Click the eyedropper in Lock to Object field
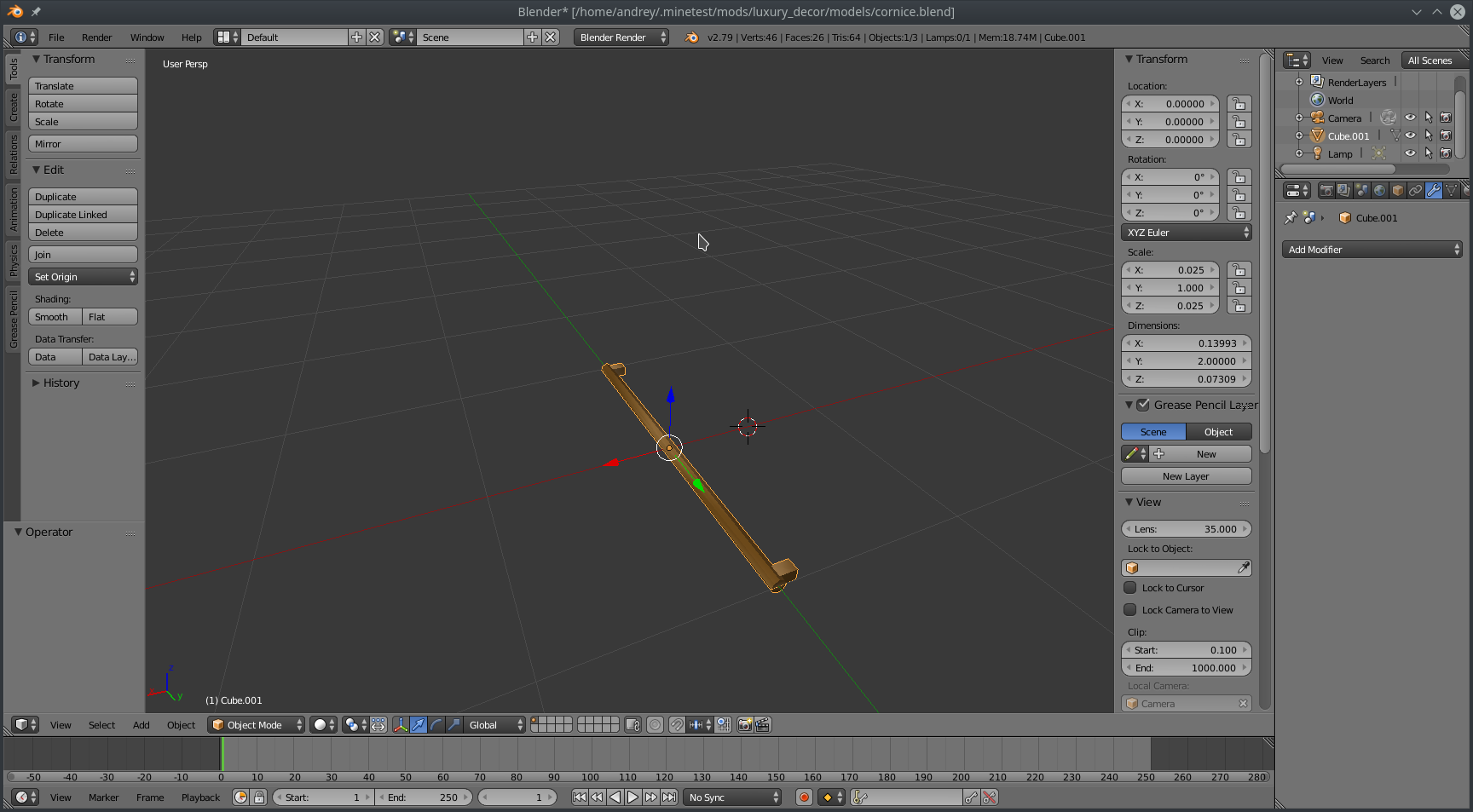 [1243, 568]
